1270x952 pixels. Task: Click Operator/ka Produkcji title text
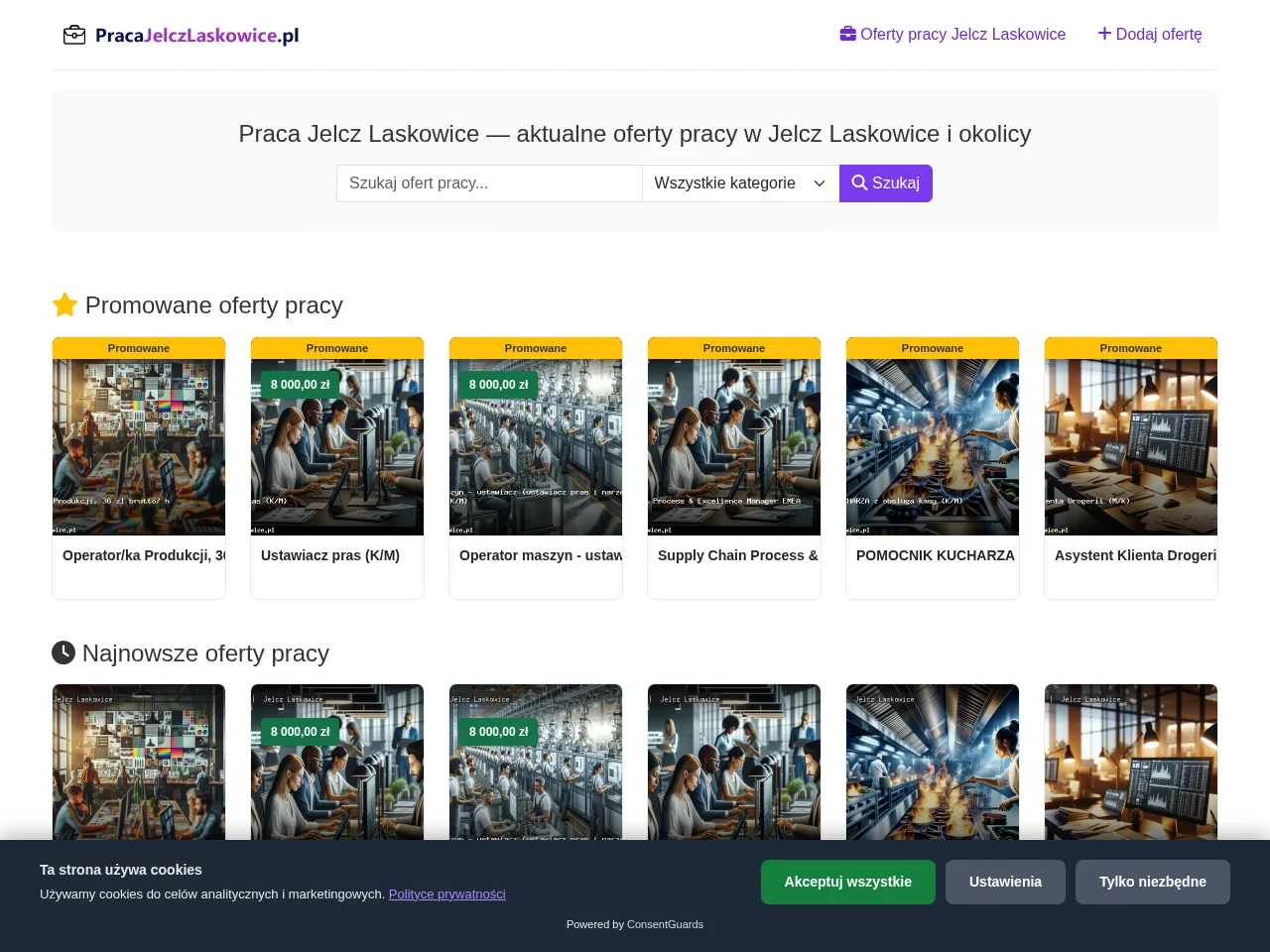144,555
